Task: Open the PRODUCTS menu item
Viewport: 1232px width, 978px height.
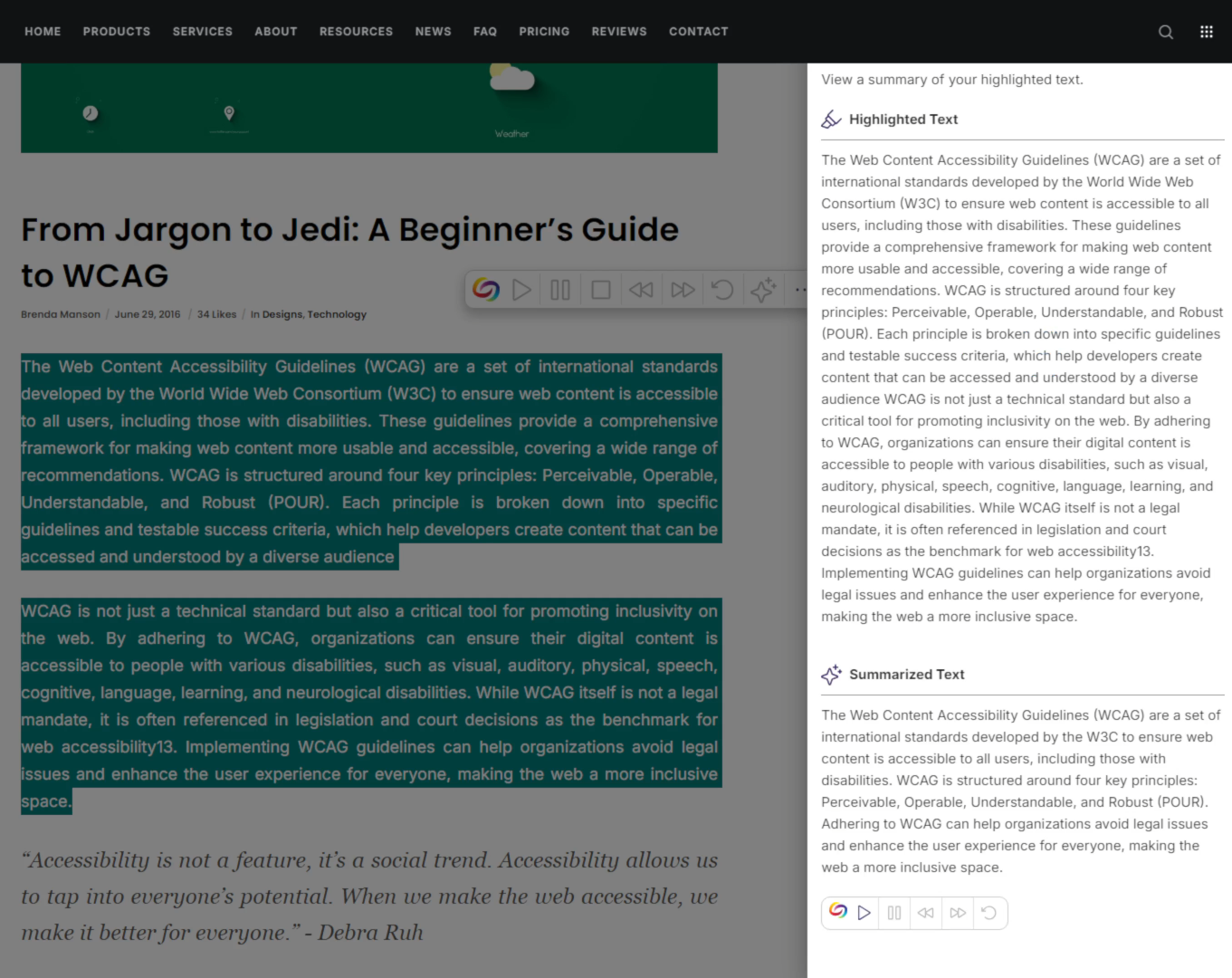Action: pos(117,32)
